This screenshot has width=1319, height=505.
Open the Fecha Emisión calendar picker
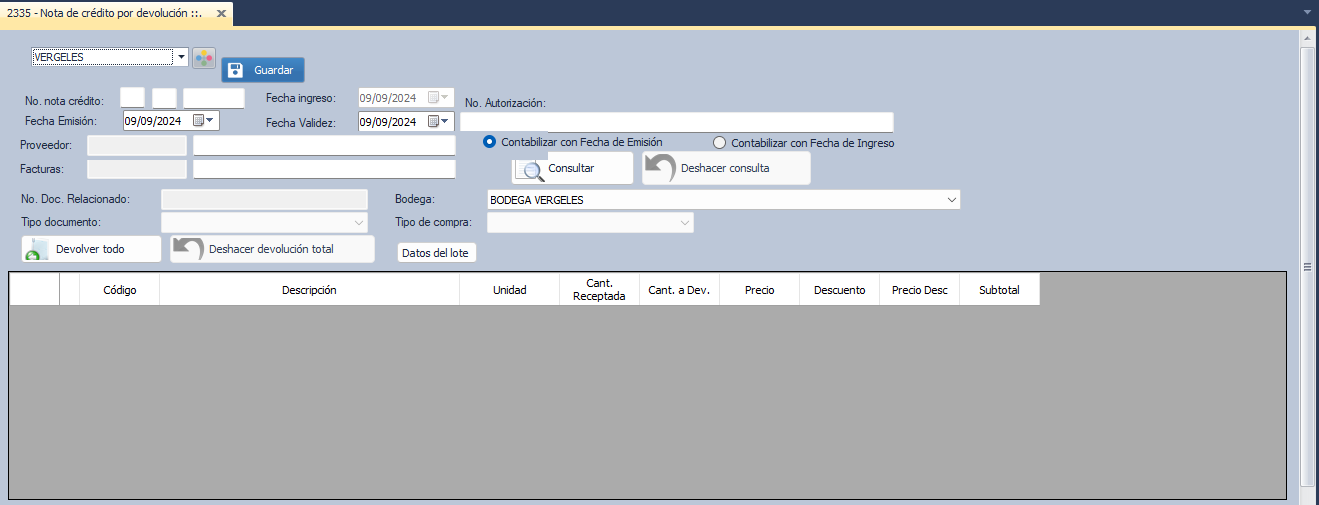point(204,121)
